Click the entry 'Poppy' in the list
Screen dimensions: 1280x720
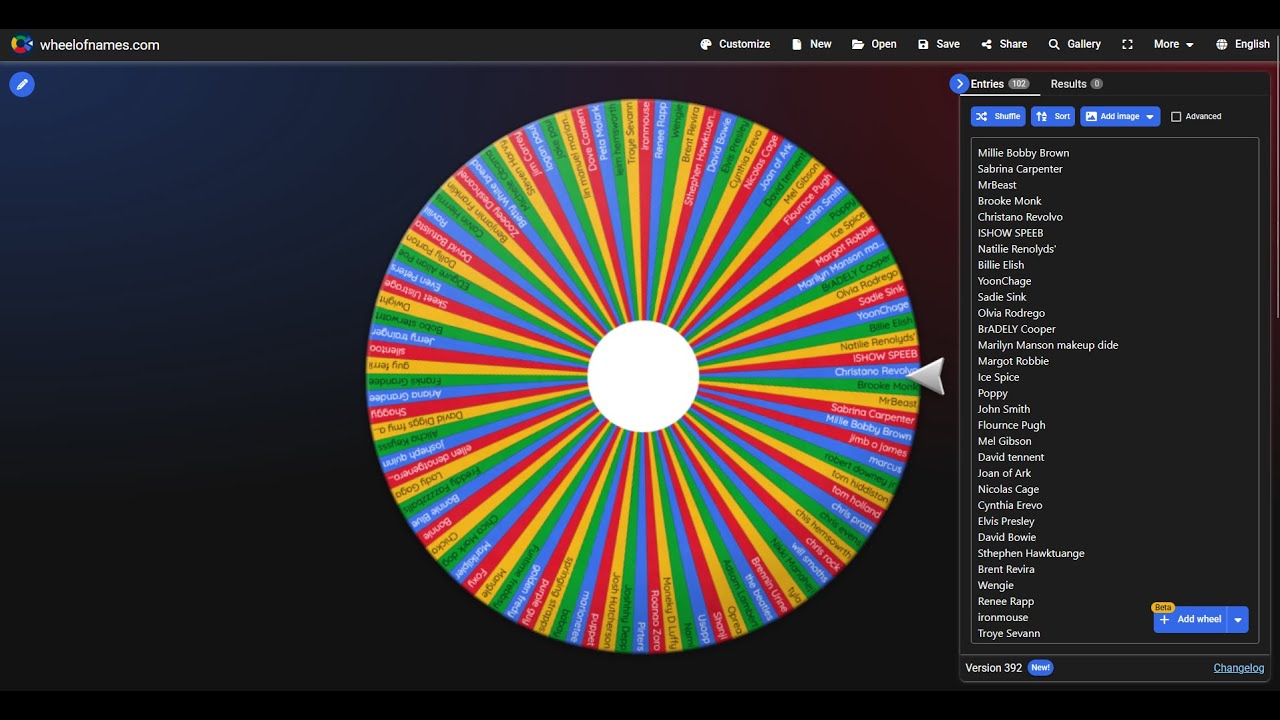point(993,393)
